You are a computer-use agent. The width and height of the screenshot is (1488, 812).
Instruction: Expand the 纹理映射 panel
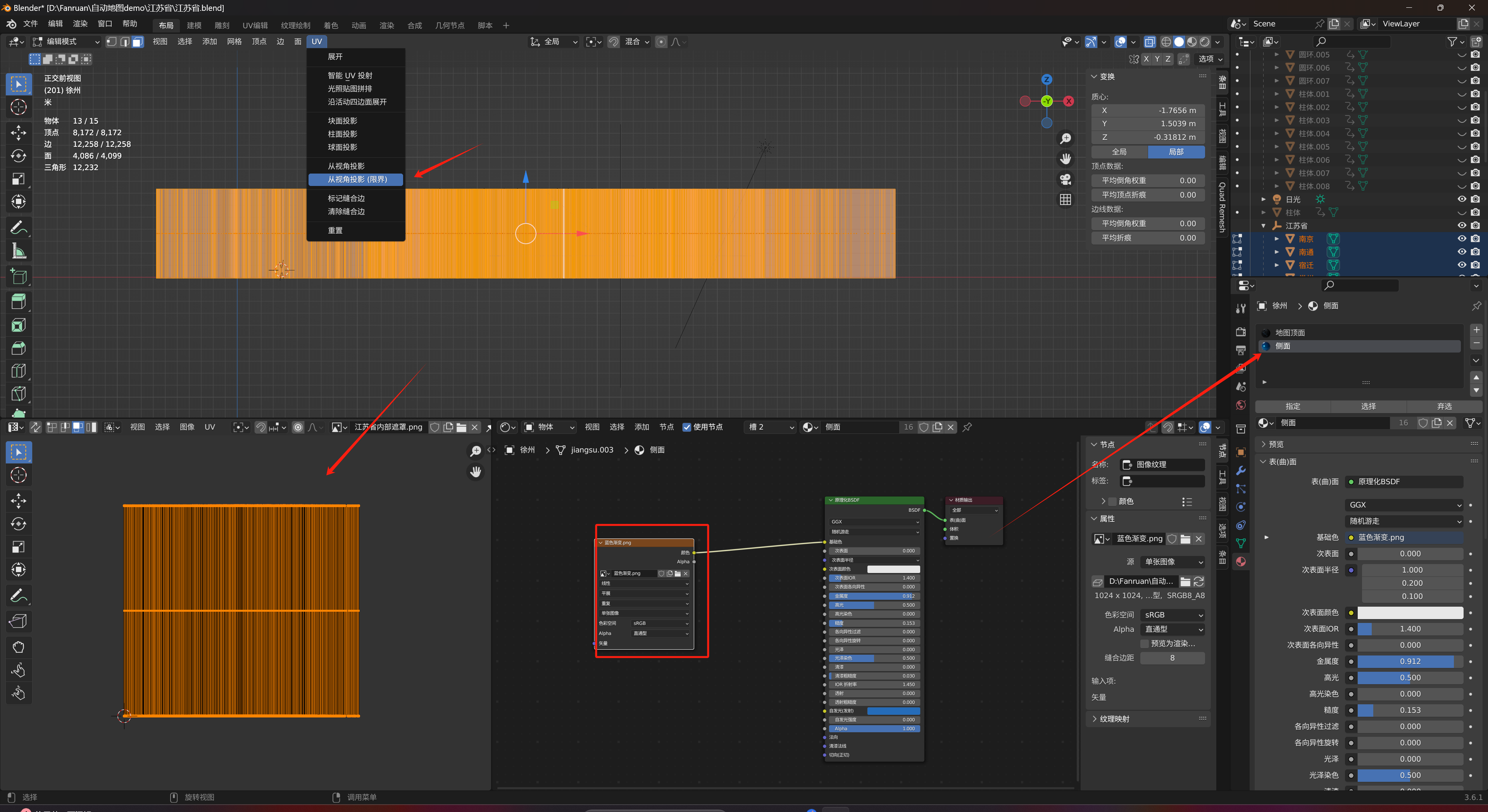(1114, 719)
